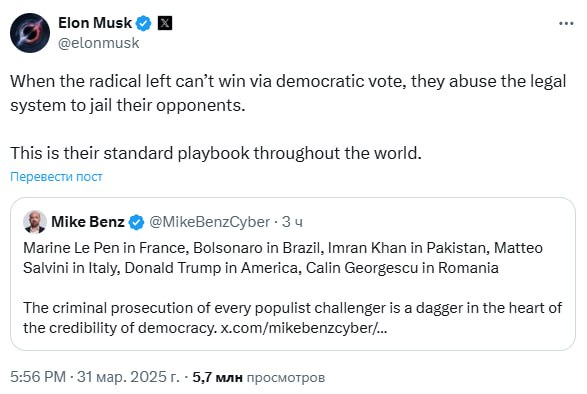587x394 pixels.
Task: Click the 31 мар. 2025 г. date
Action: click(x=128, y=377)
